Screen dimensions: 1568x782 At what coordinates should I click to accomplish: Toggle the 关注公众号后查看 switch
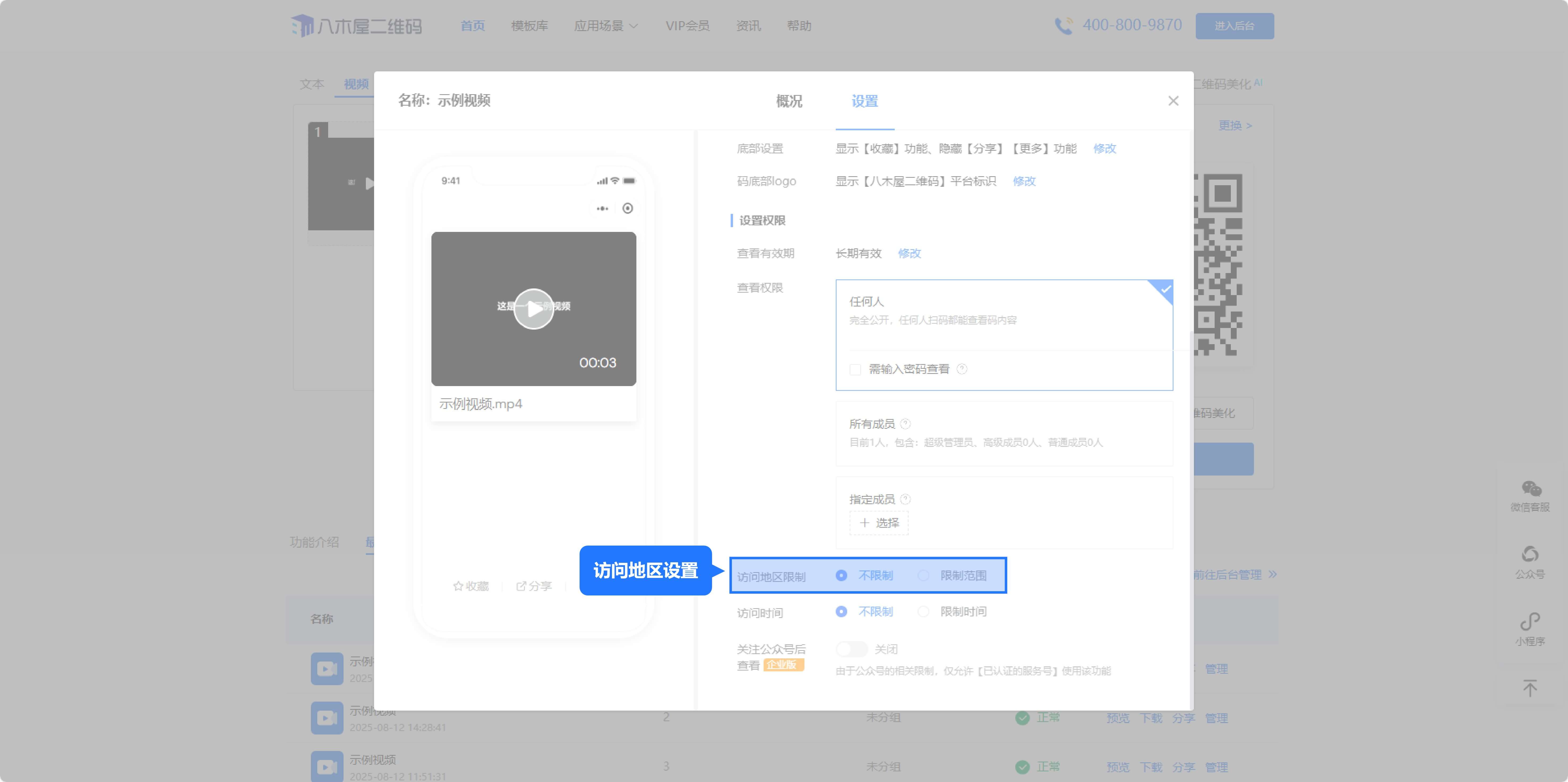coord(851,649)
